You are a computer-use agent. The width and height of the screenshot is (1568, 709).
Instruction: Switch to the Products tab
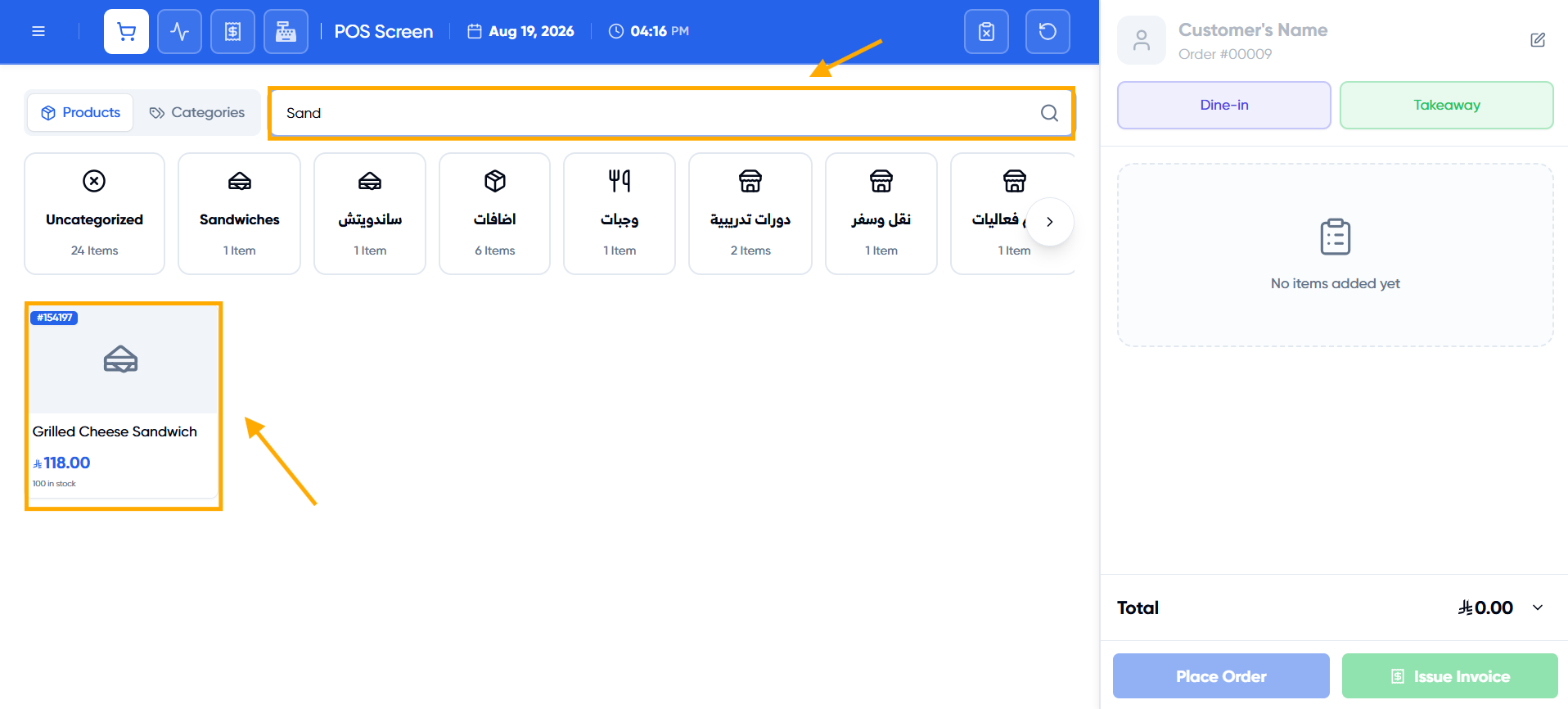(80, 112)
